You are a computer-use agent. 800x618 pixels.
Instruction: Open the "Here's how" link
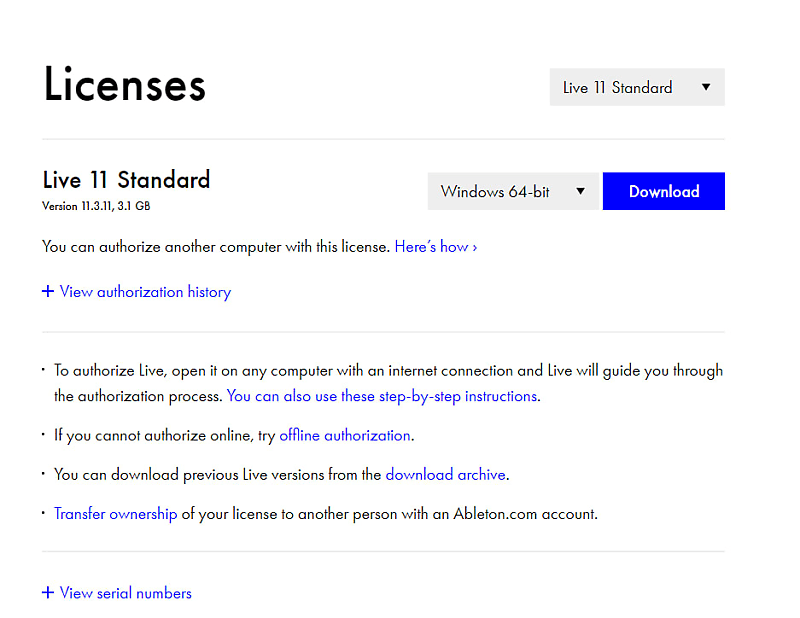[x=430, y=246]
